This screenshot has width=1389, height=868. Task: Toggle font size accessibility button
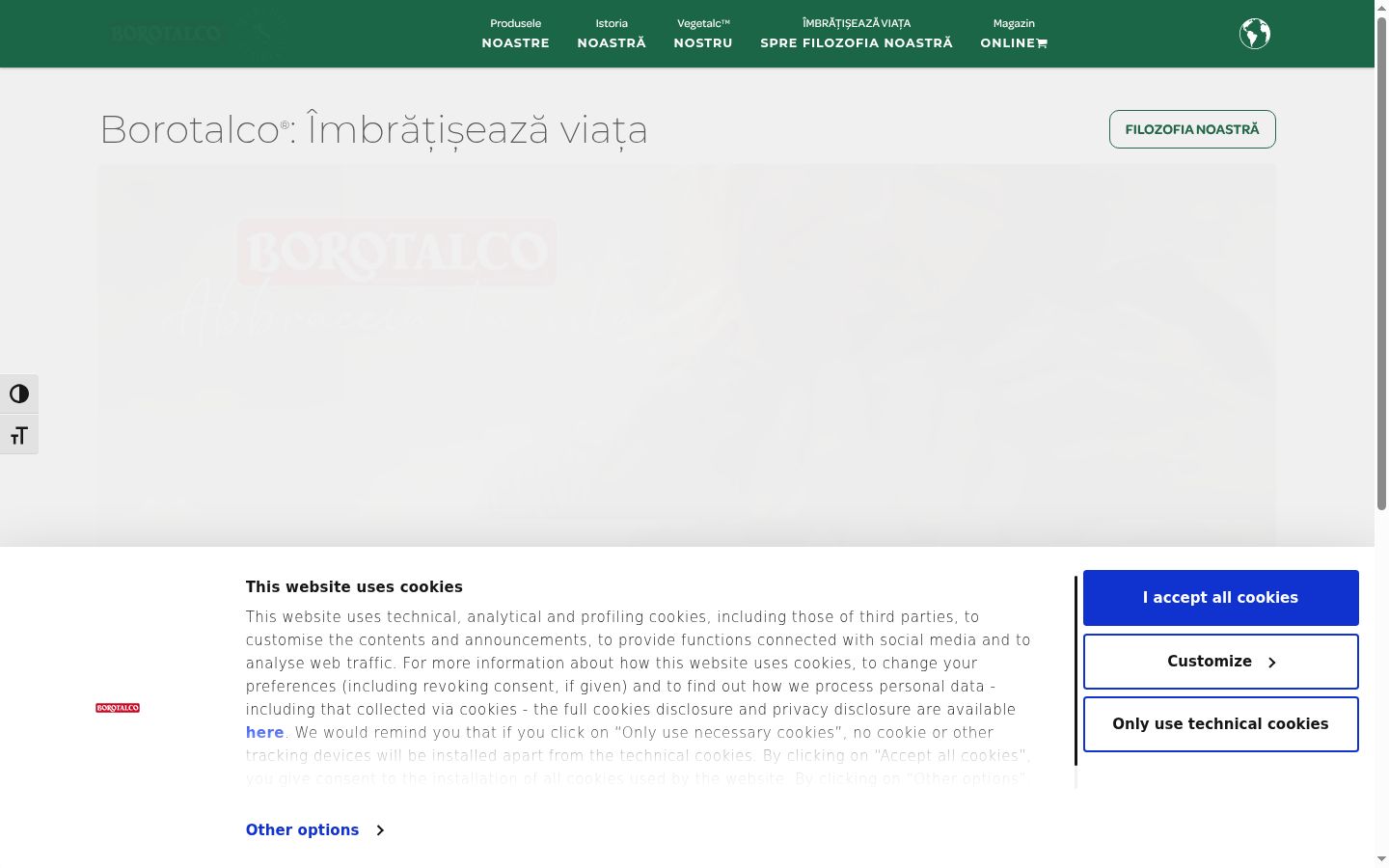(19, 435)
